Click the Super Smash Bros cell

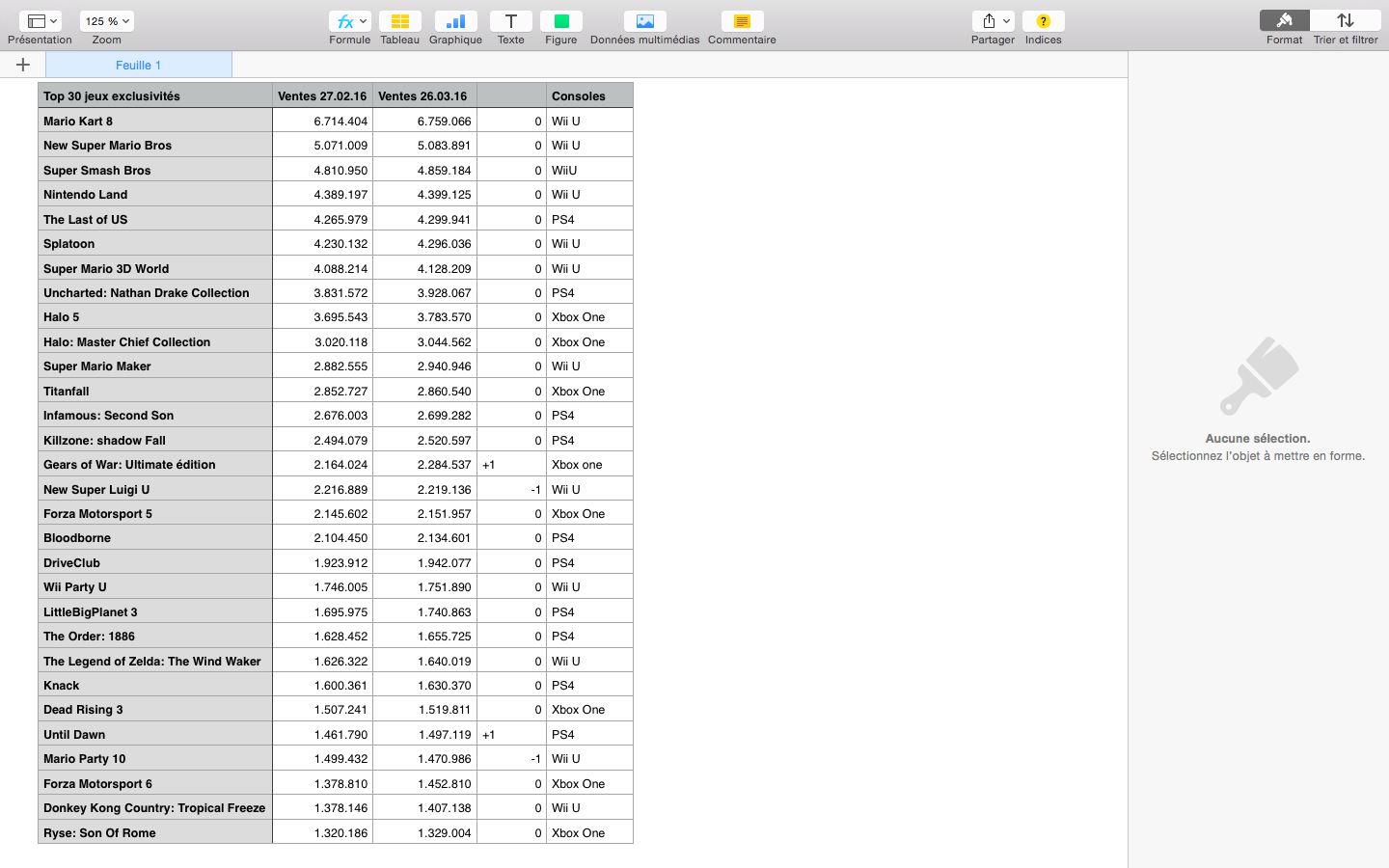[155, 170]
